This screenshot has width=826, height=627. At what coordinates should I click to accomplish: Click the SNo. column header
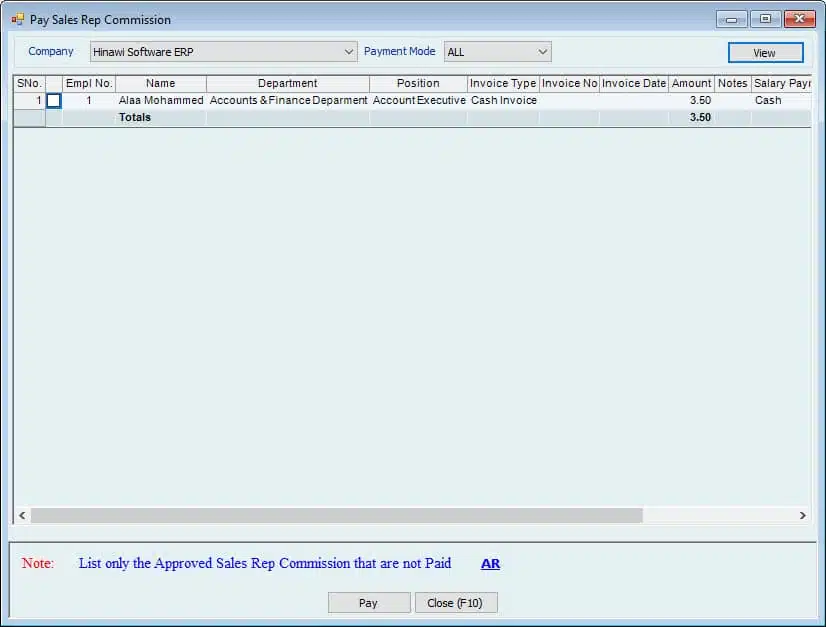(30, 83)
